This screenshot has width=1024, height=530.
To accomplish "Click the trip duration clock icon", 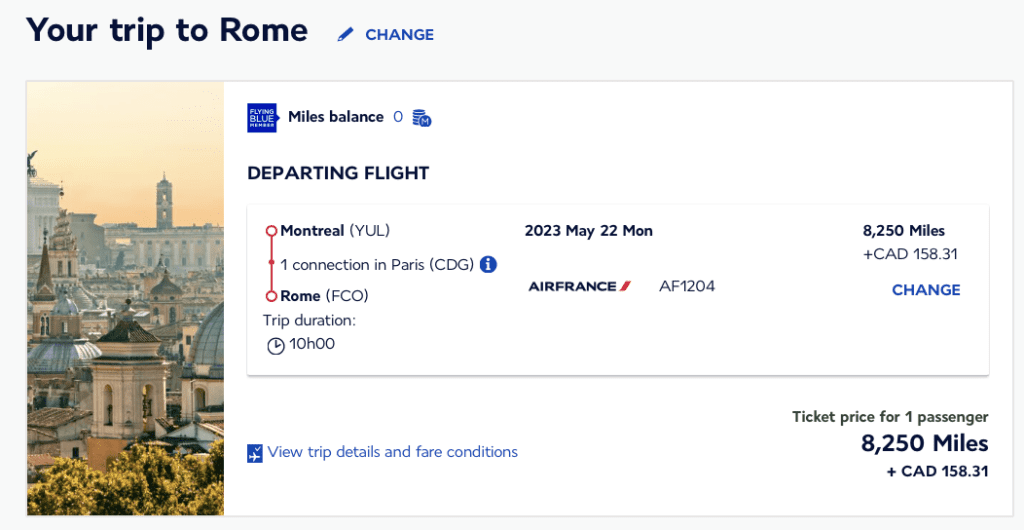I will [276, 345].
